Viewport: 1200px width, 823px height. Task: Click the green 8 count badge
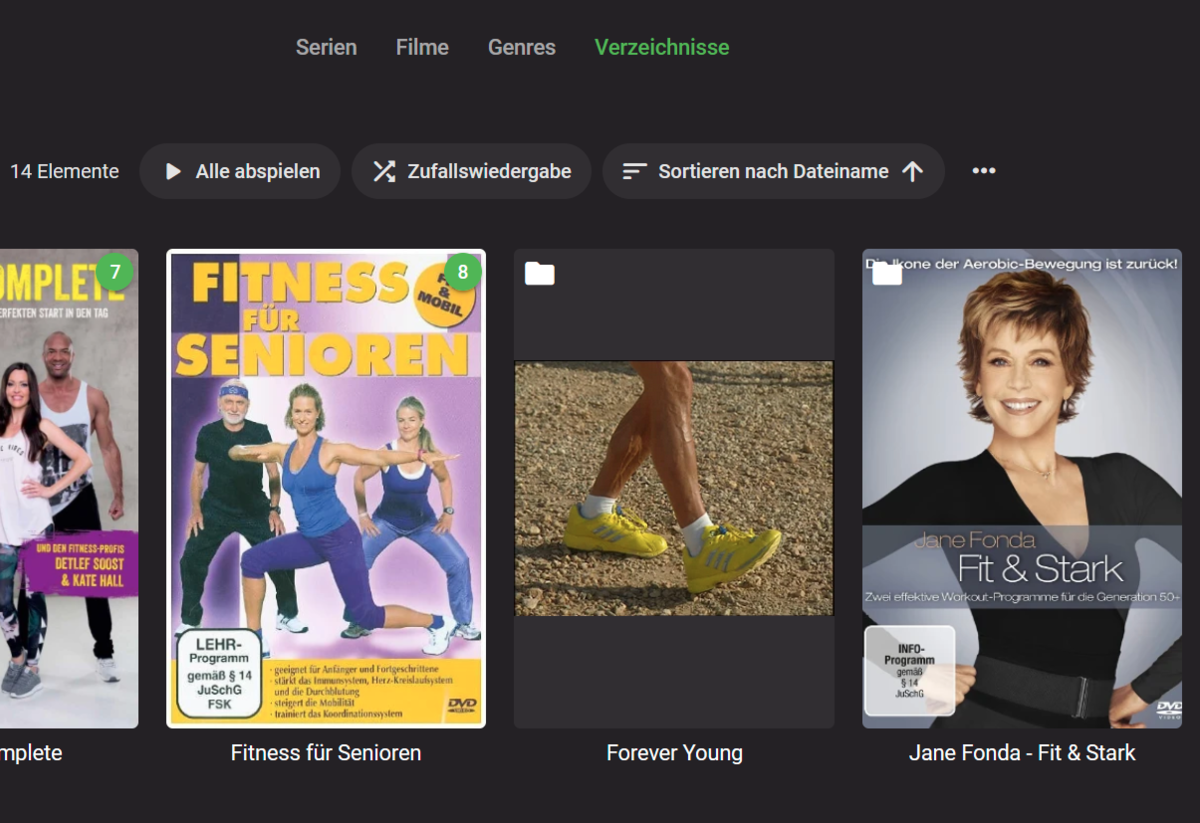coord(462,272)
